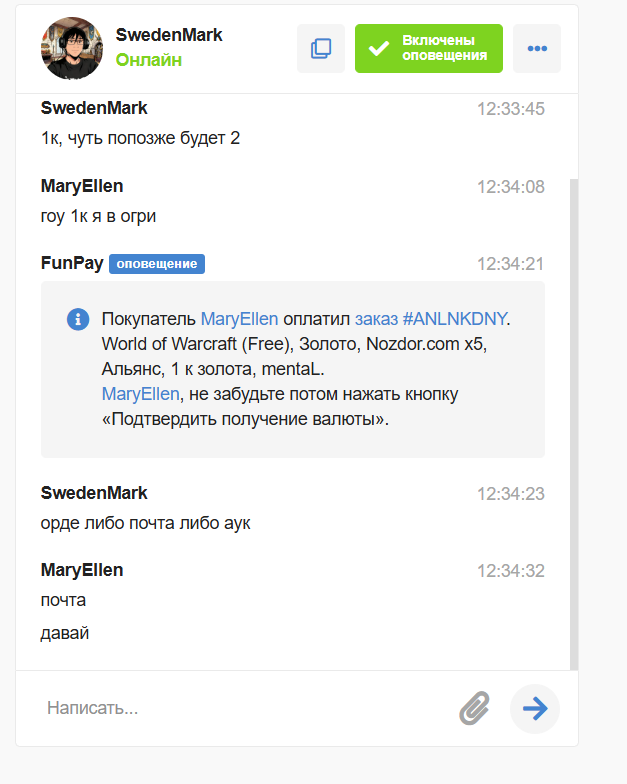Image resolution: width=627 pixels, height=784 pixels.
Task: Click the 'Написать...' message input field
Action: click(x=245, y=708)
